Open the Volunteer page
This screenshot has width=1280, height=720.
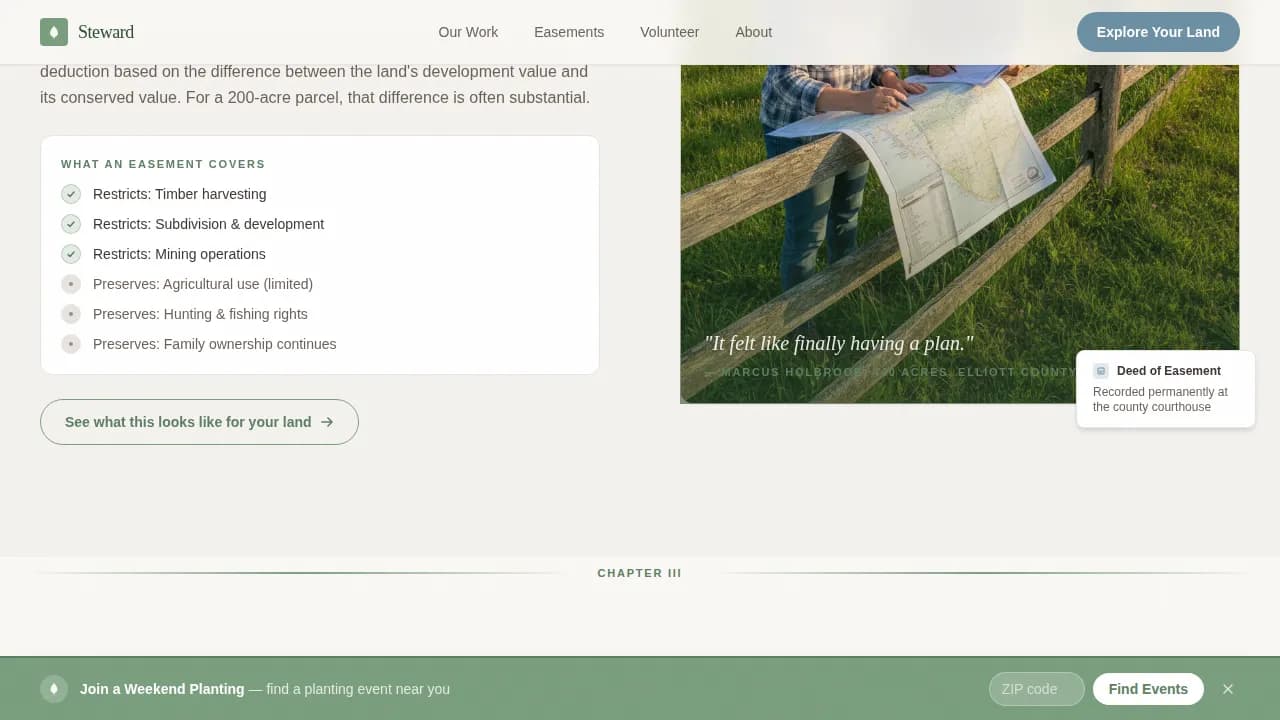(669, 32)
